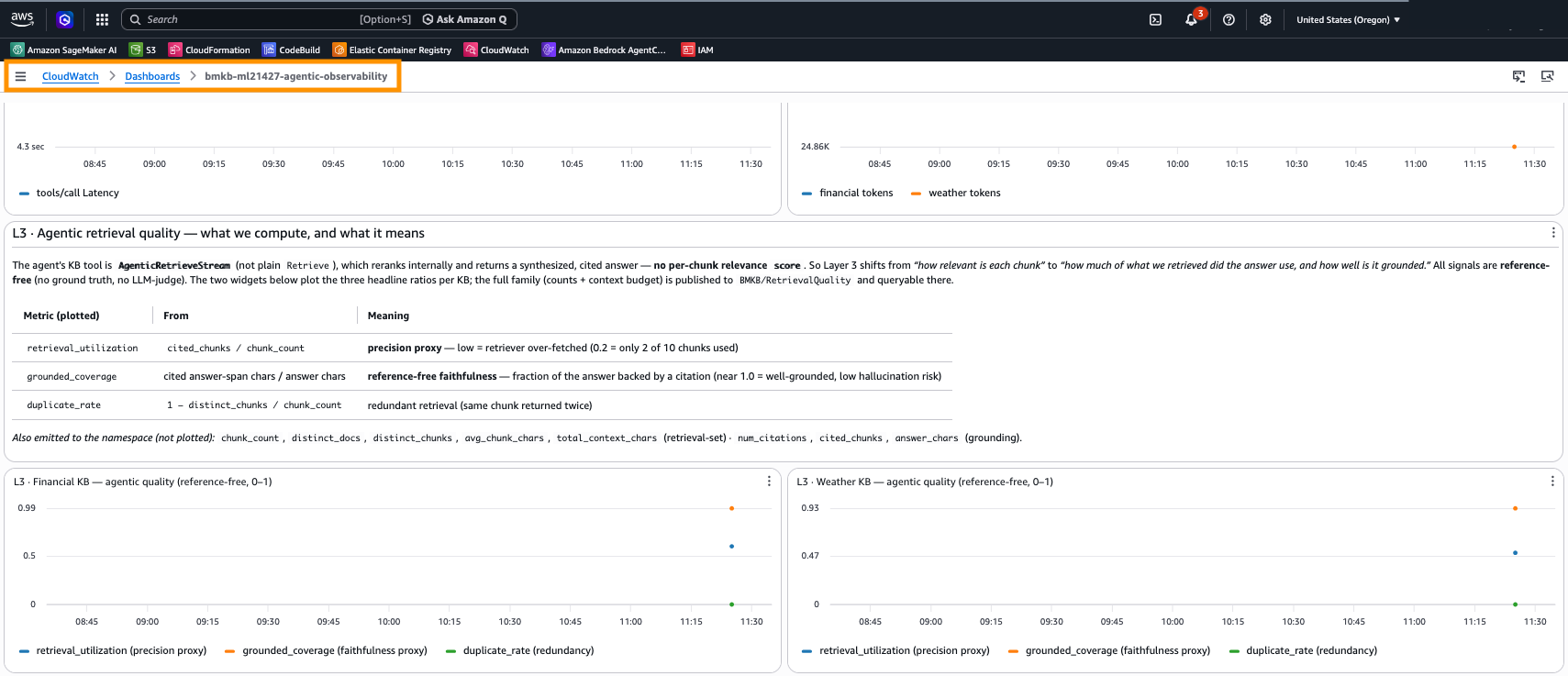The height and width of the screenshot is (676, 1568).
Task: Click the 24.86K axis value
Action: 815,147
